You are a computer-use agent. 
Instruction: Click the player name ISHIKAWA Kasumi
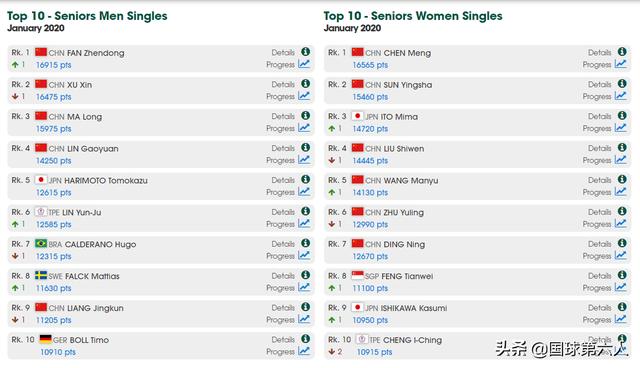[x=414, y=308]
